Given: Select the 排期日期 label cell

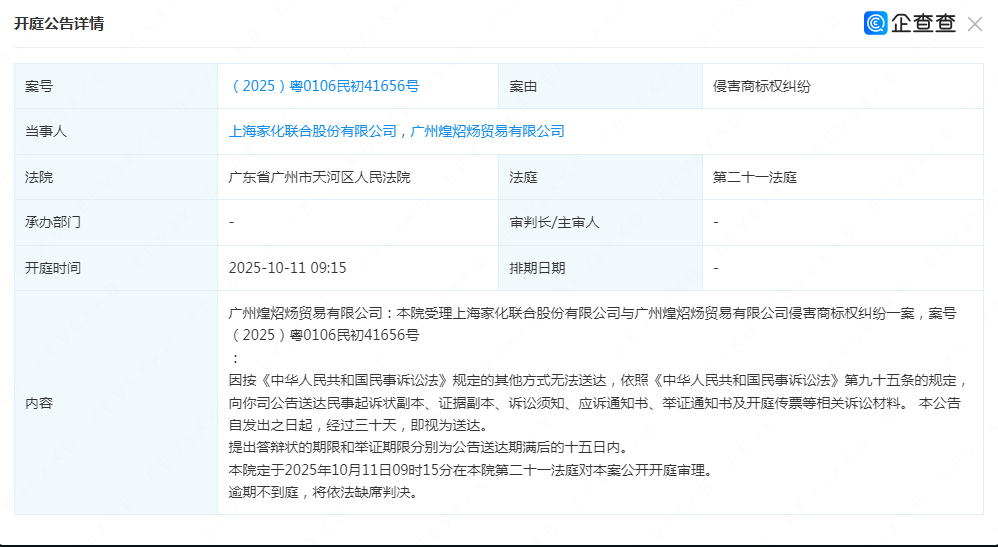Looking at the screenshot, I should click(x=600, y=268).
